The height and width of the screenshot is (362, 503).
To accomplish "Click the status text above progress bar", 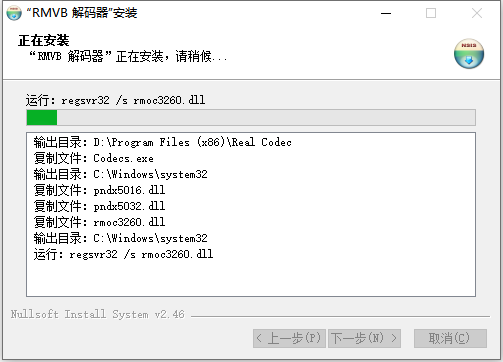I will tap(115, 100).
